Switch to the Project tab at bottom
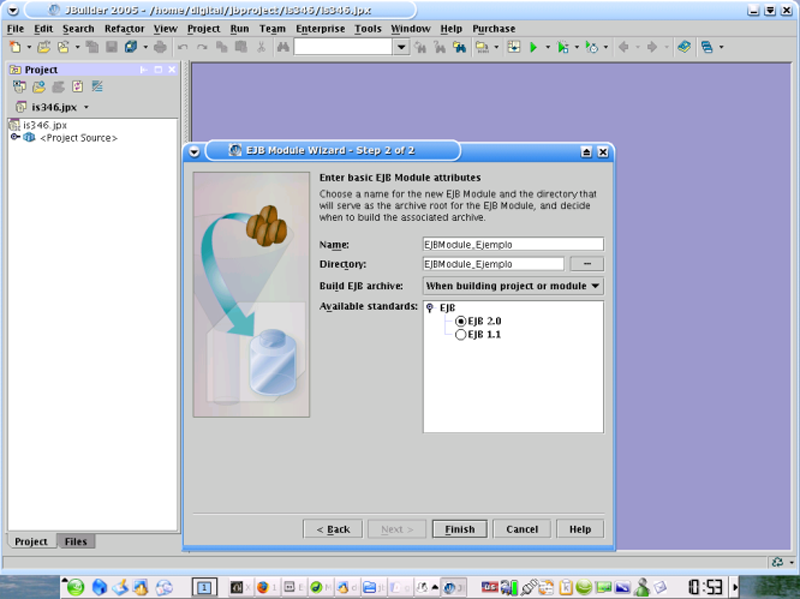This screenshot has width=800, height=599. coord(31,541)
